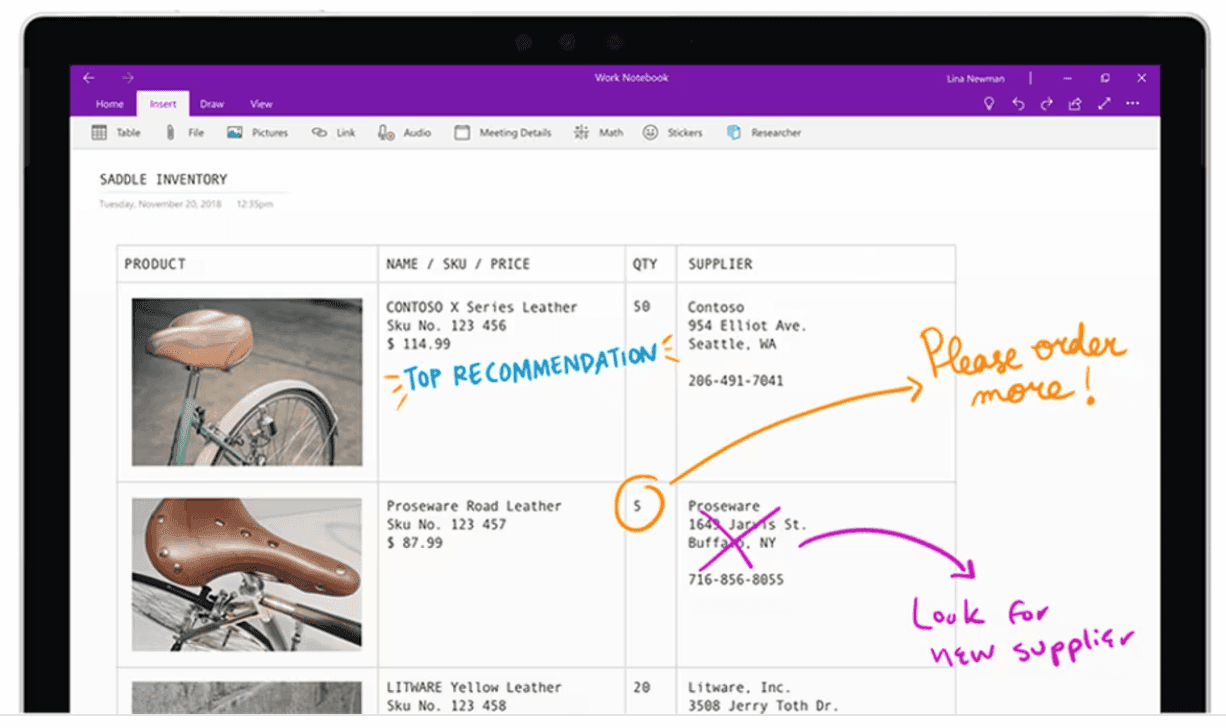
Task: Insert a Table from the ribbon
Action: coord(115,133)
